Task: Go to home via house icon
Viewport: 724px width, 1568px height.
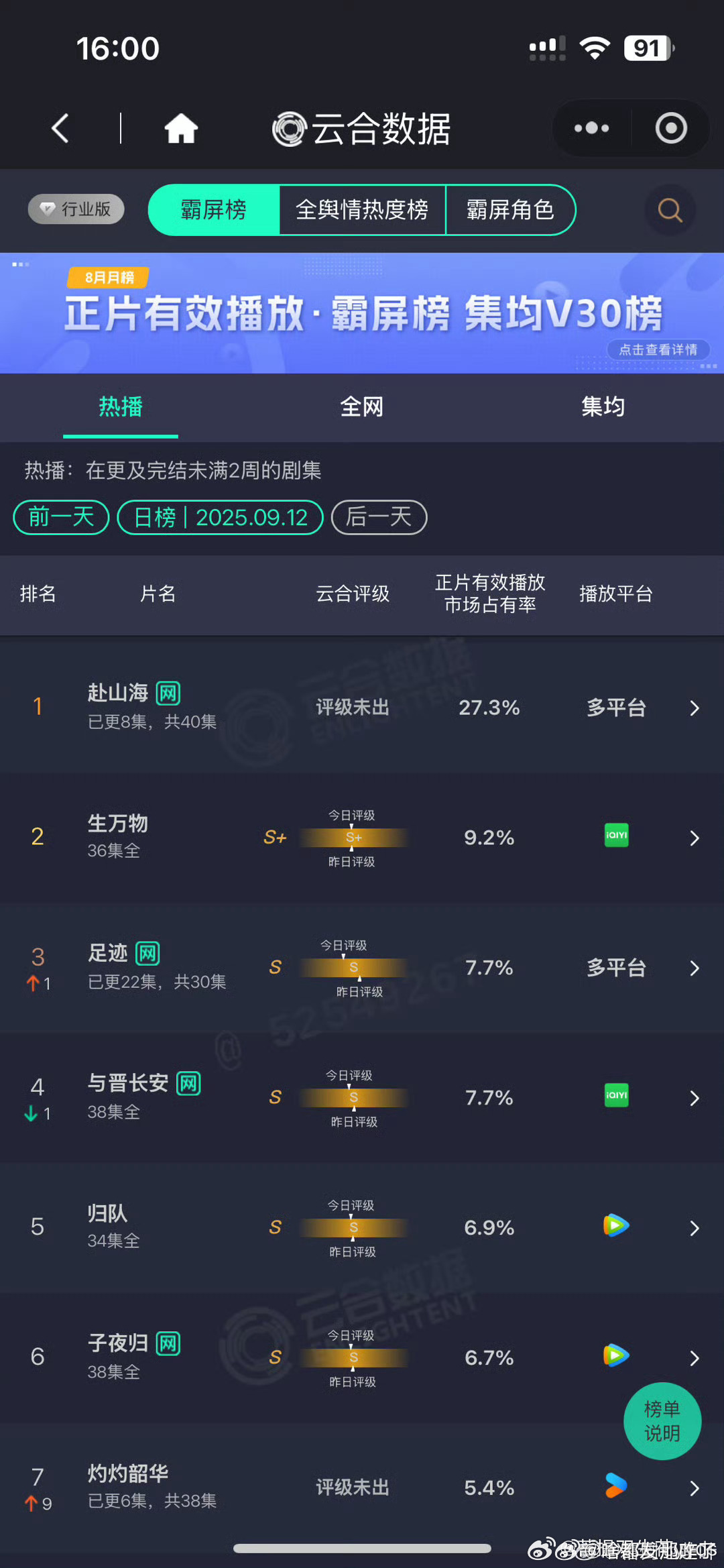Action: [x=181, y=128]
